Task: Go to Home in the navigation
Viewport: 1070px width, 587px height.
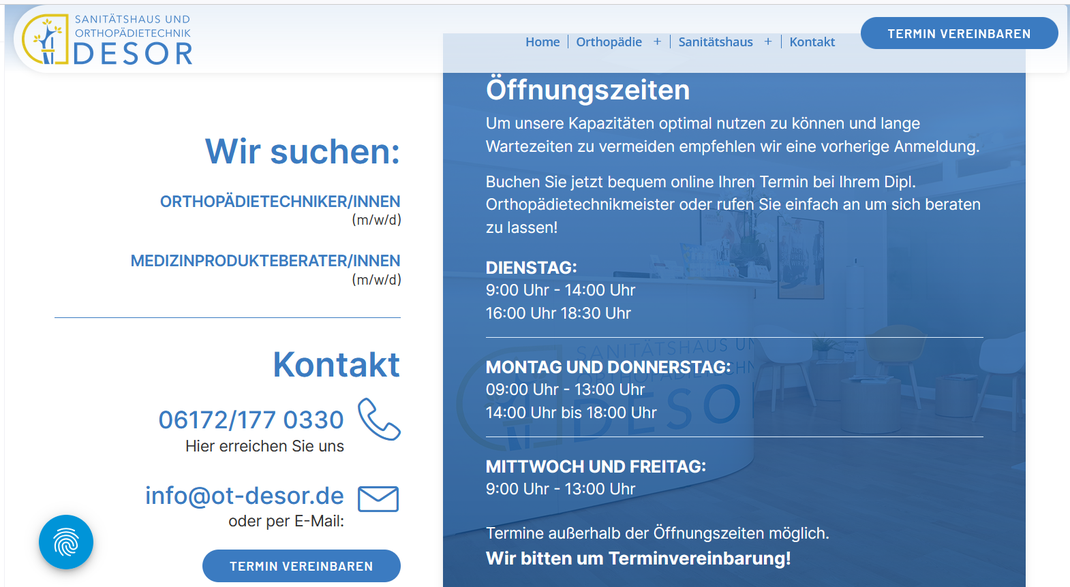Action: (543, 42)
